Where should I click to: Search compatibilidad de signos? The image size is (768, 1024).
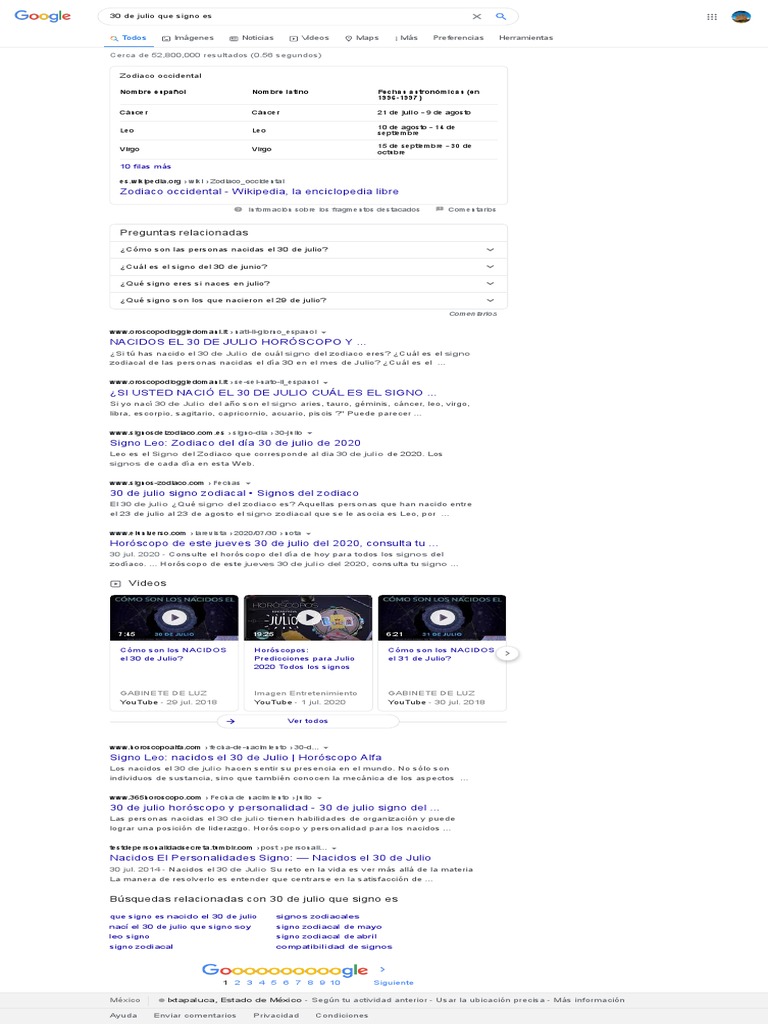(x=334, y=947)
